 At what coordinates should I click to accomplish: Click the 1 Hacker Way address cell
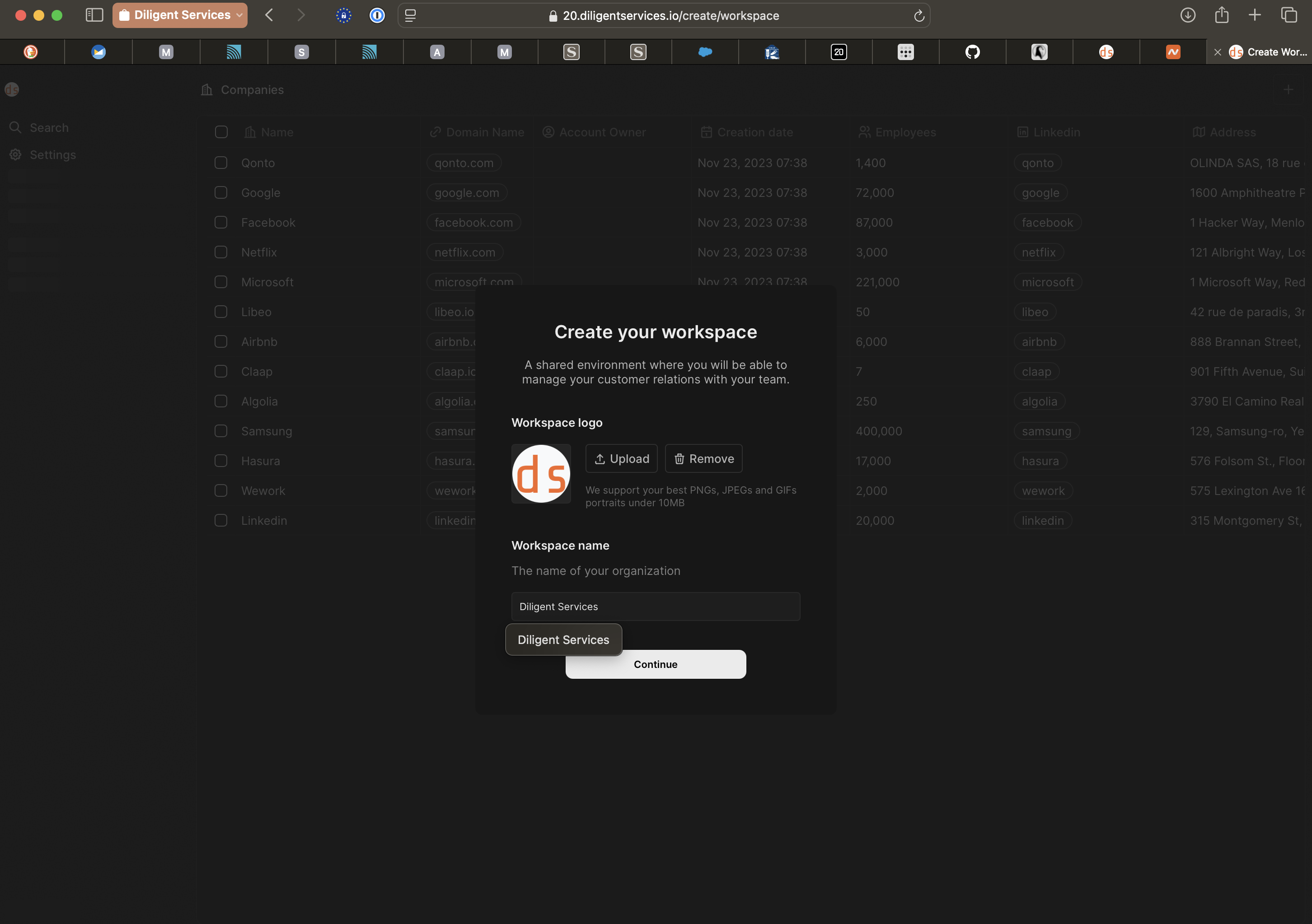click(1247, 222)
